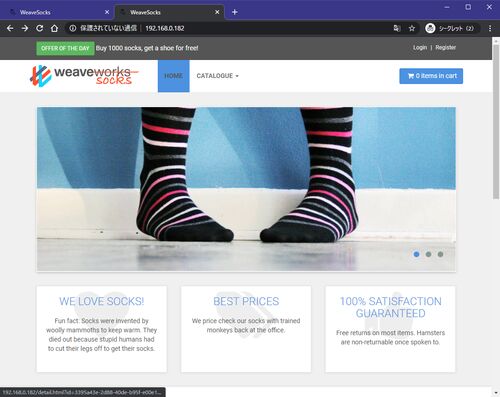
Task: Click the Login link
Action: point(420,48)
